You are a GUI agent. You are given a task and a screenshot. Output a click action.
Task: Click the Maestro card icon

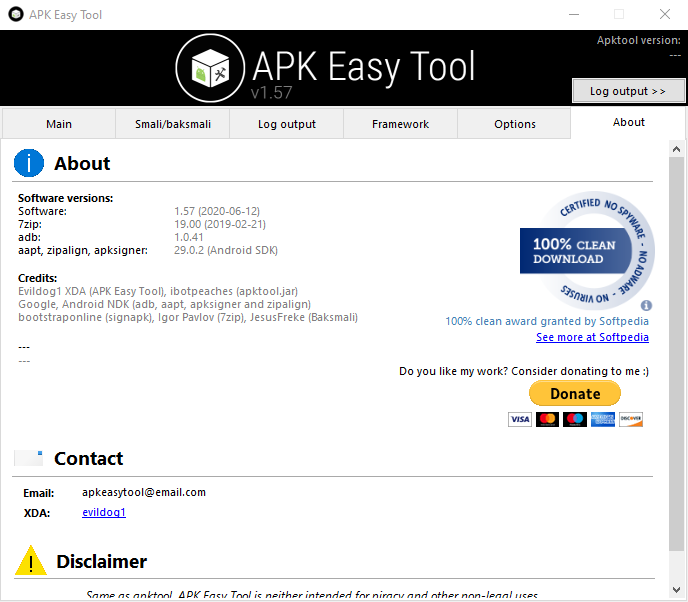[x=575, y=419]
